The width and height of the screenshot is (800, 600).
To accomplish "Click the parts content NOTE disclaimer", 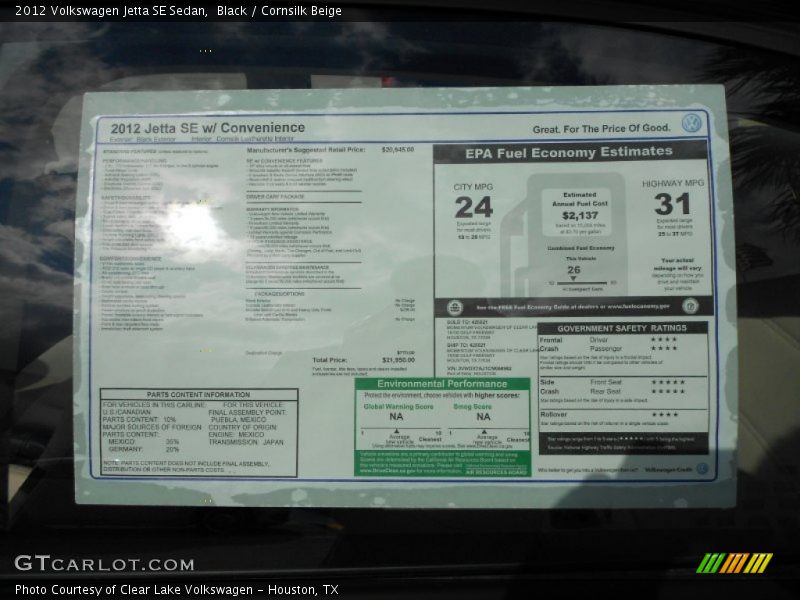I will (x=186, y=466).
